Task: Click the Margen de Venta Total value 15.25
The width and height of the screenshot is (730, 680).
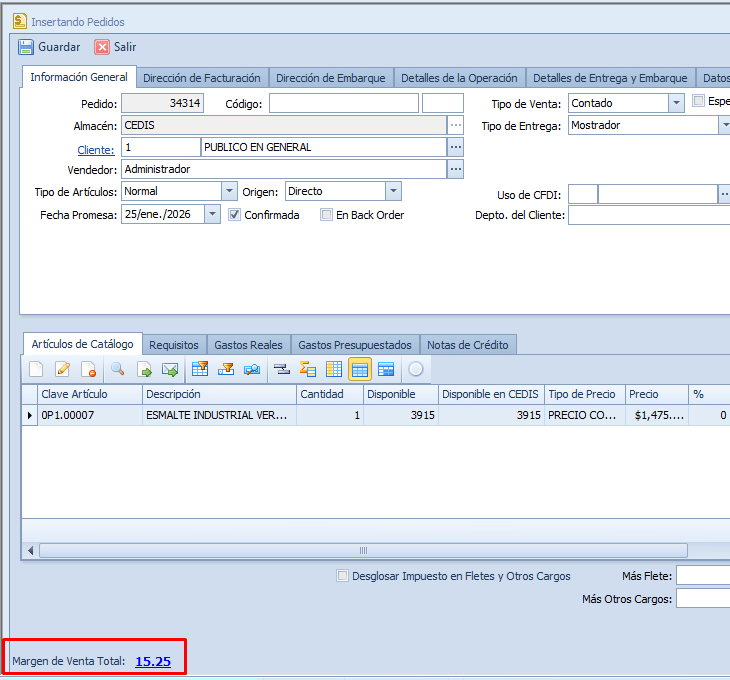Action: [153, 662]
